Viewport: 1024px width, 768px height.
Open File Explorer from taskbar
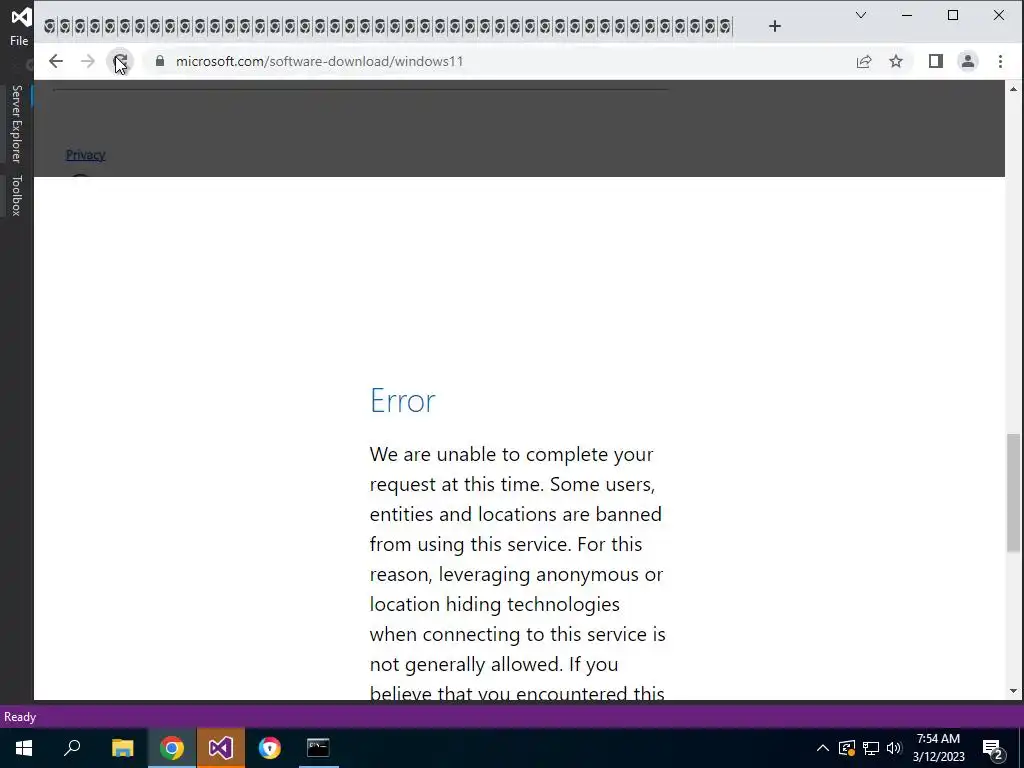[x=122, y=748]
